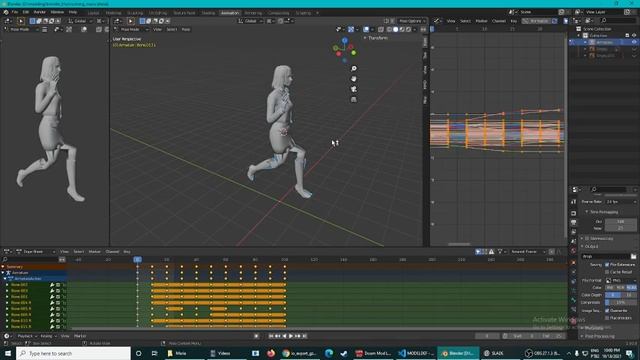Click Windows Start button
The width and height of the screenshot is (640, 360).
[x=8, y=353]
